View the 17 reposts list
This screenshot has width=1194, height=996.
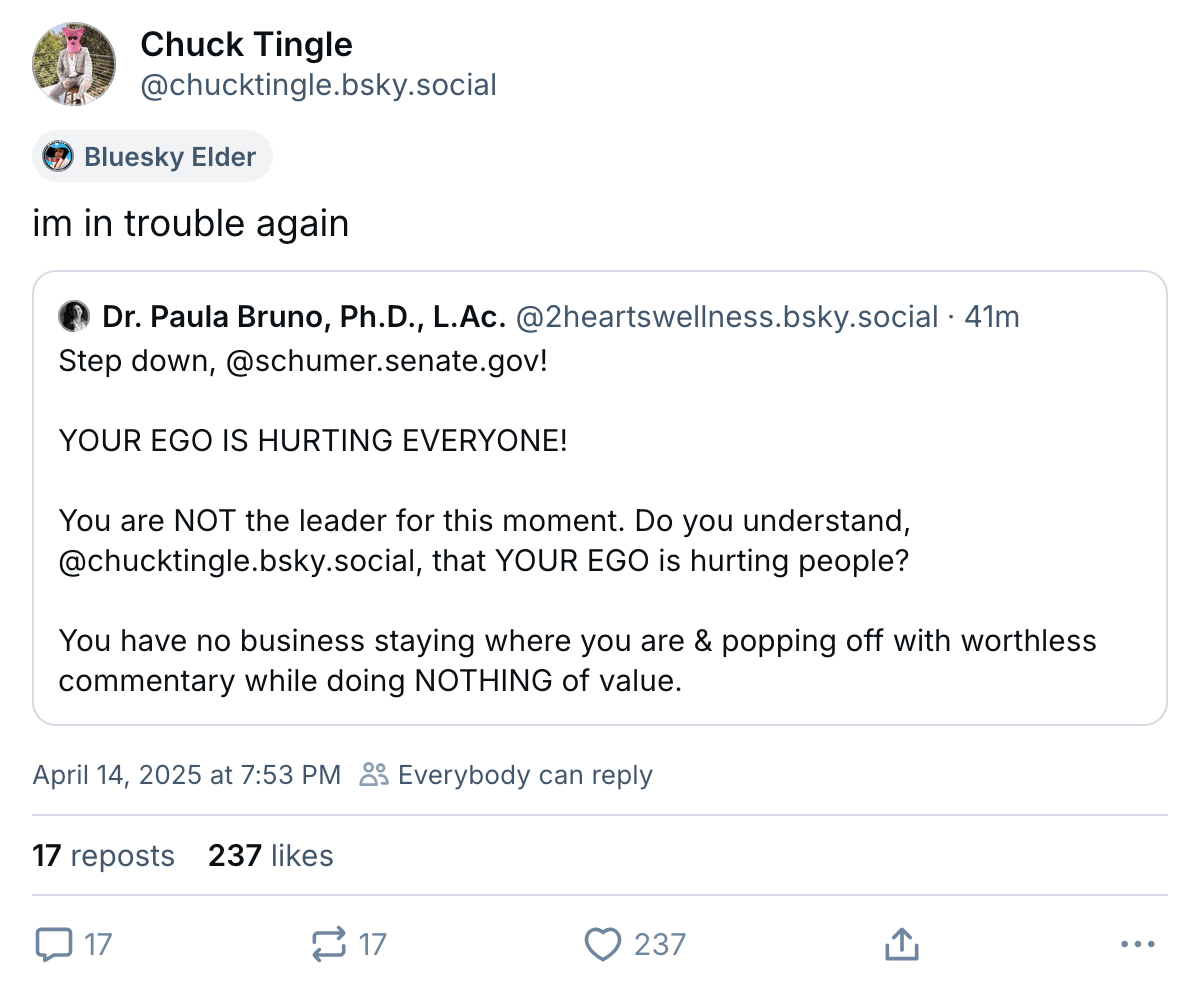(x=103, y=856)
